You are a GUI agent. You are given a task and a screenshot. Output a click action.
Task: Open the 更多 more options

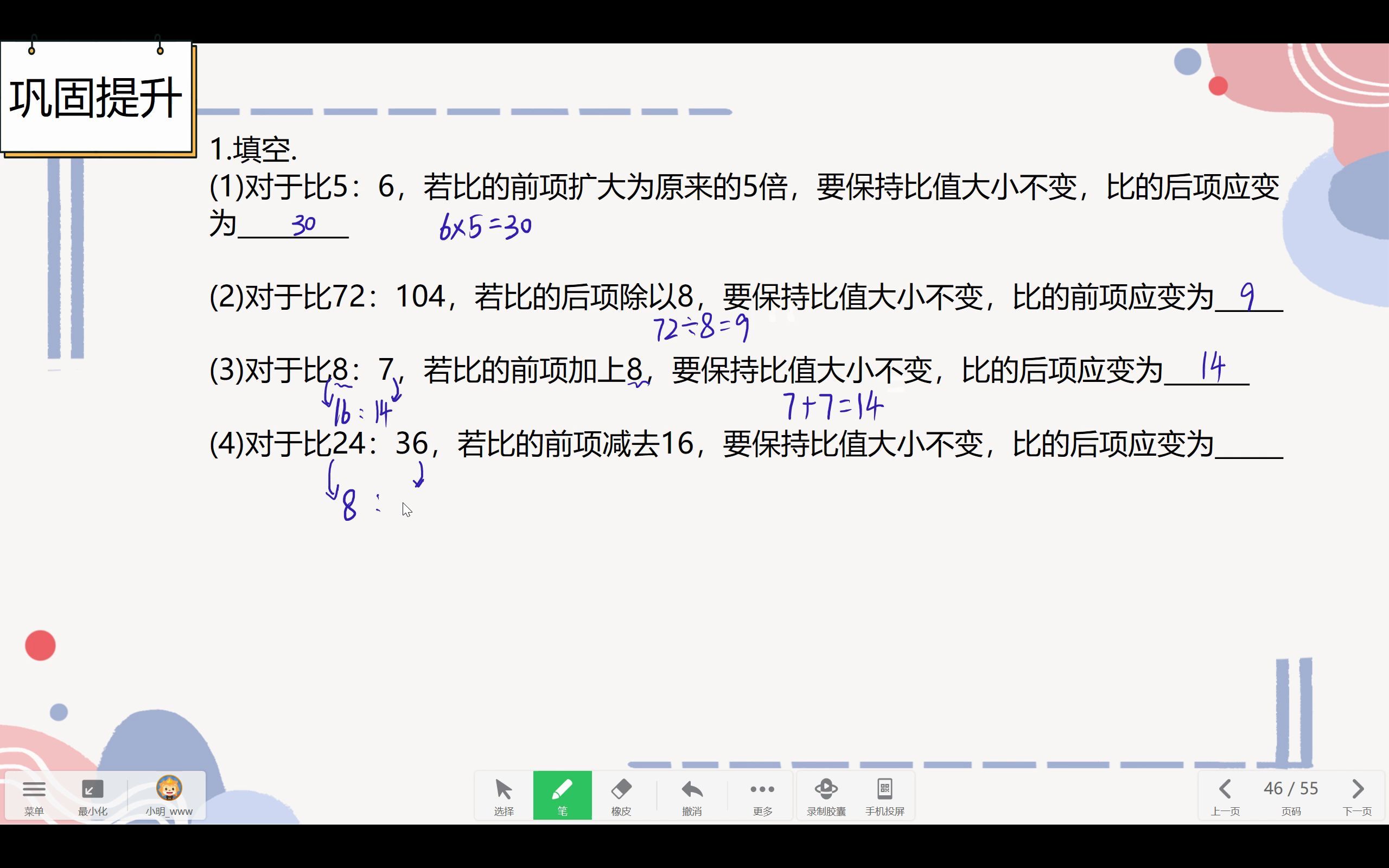point(762,796)
